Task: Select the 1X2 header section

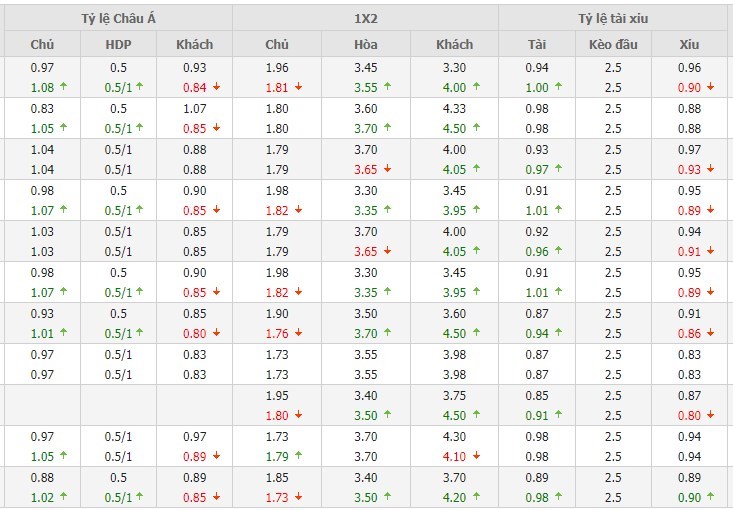Action: coord(366,19)
